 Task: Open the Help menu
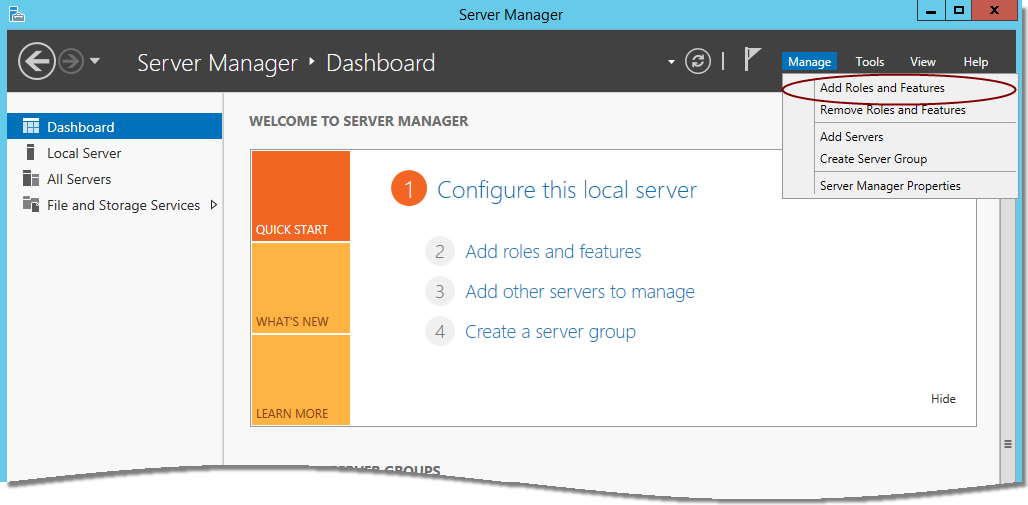(x=976, y=62)
